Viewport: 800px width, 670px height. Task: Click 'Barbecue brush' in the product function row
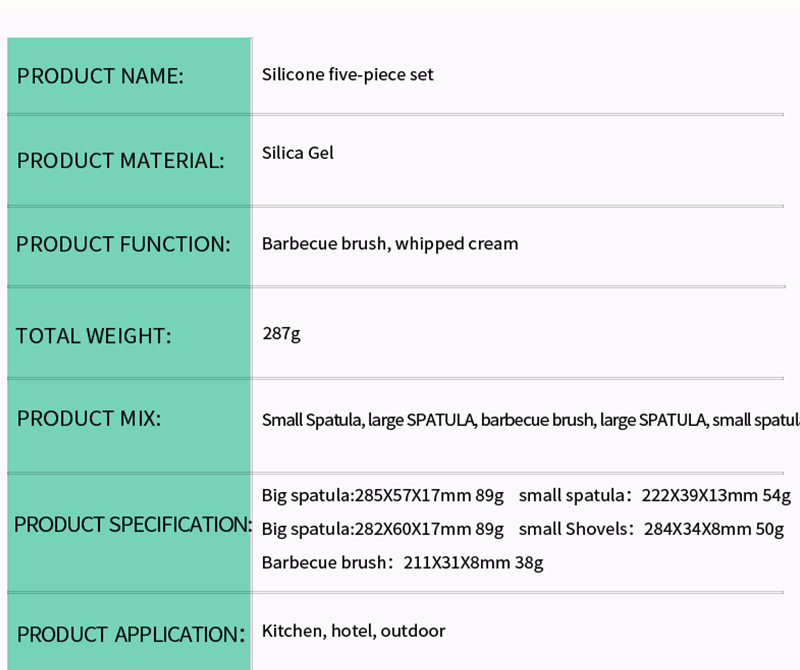[324, 243]
